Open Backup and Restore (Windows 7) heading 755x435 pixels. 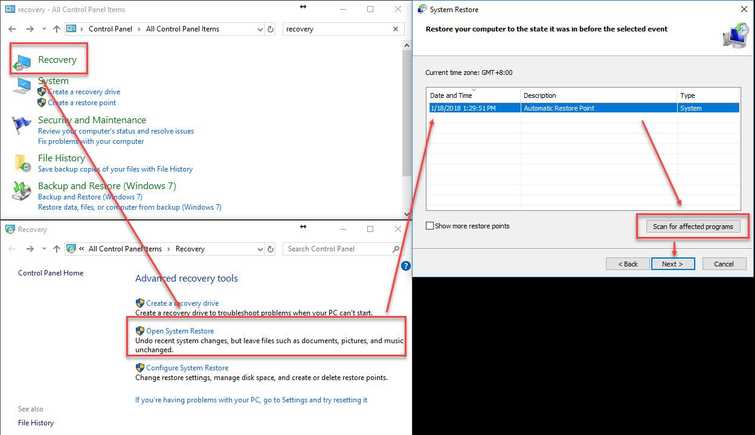click(107, 185)
